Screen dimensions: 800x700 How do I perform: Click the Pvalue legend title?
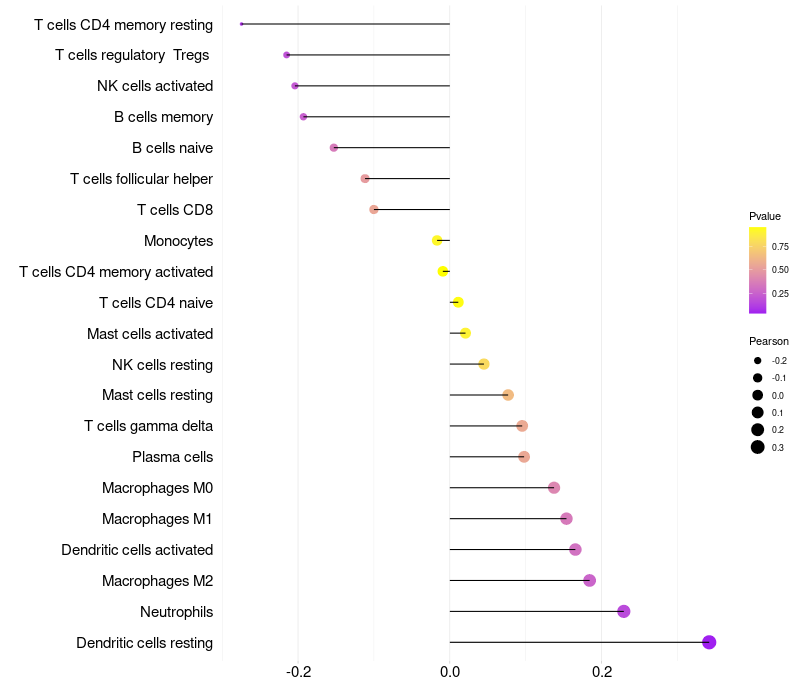765,216
